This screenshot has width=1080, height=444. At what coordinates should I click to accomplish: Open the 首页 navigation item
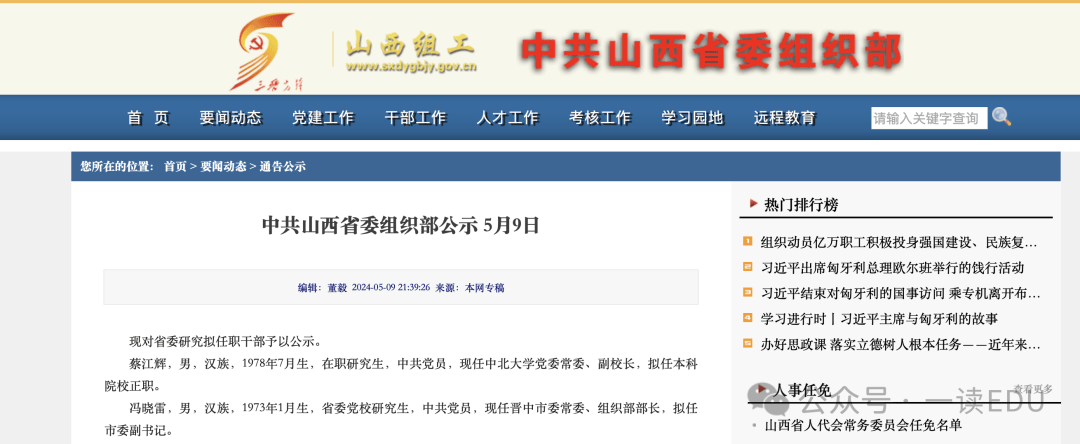pos(148,118)
